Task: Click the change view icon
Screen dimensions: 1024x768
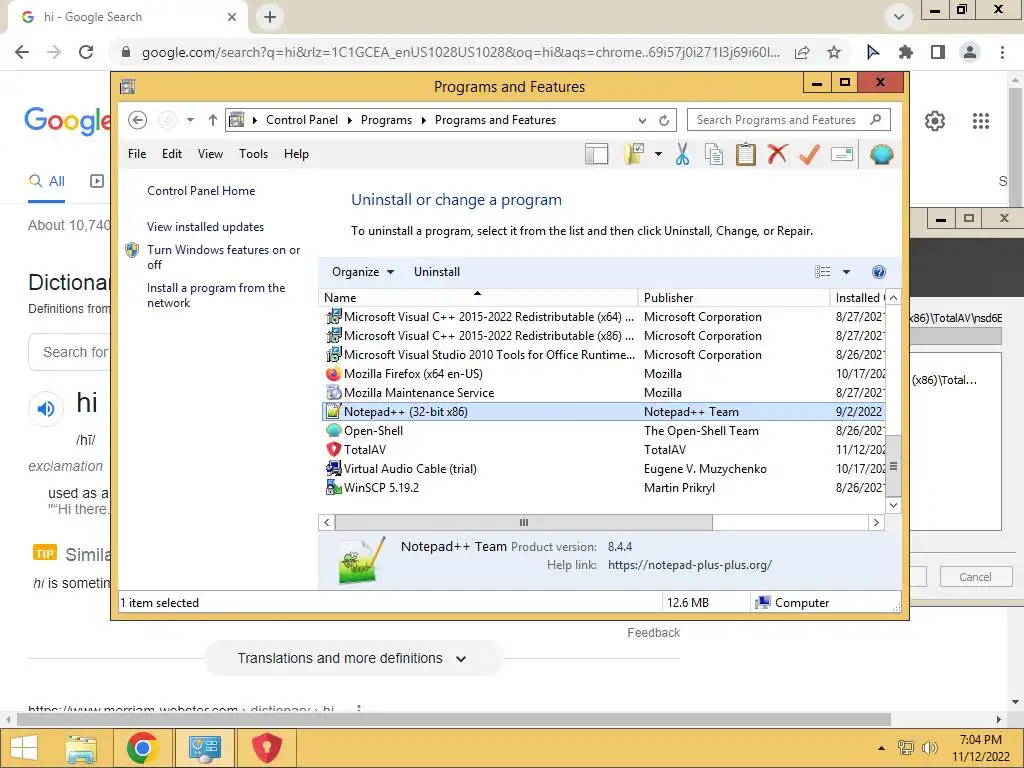Action: 823,272
